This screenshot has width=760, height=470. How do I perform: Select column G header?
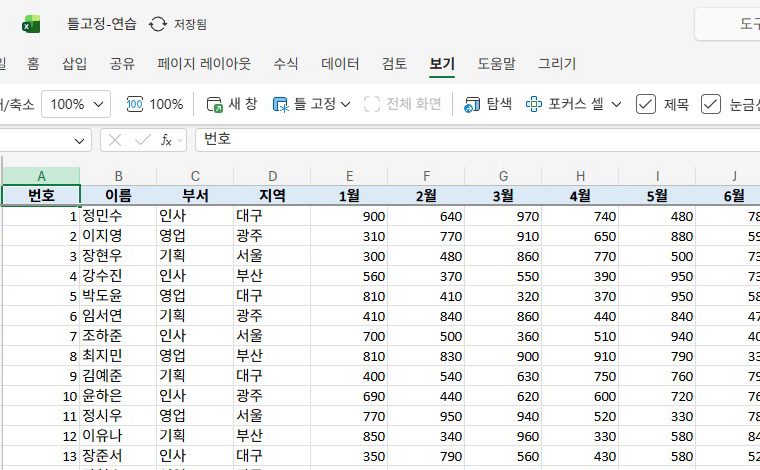point(504,176)
